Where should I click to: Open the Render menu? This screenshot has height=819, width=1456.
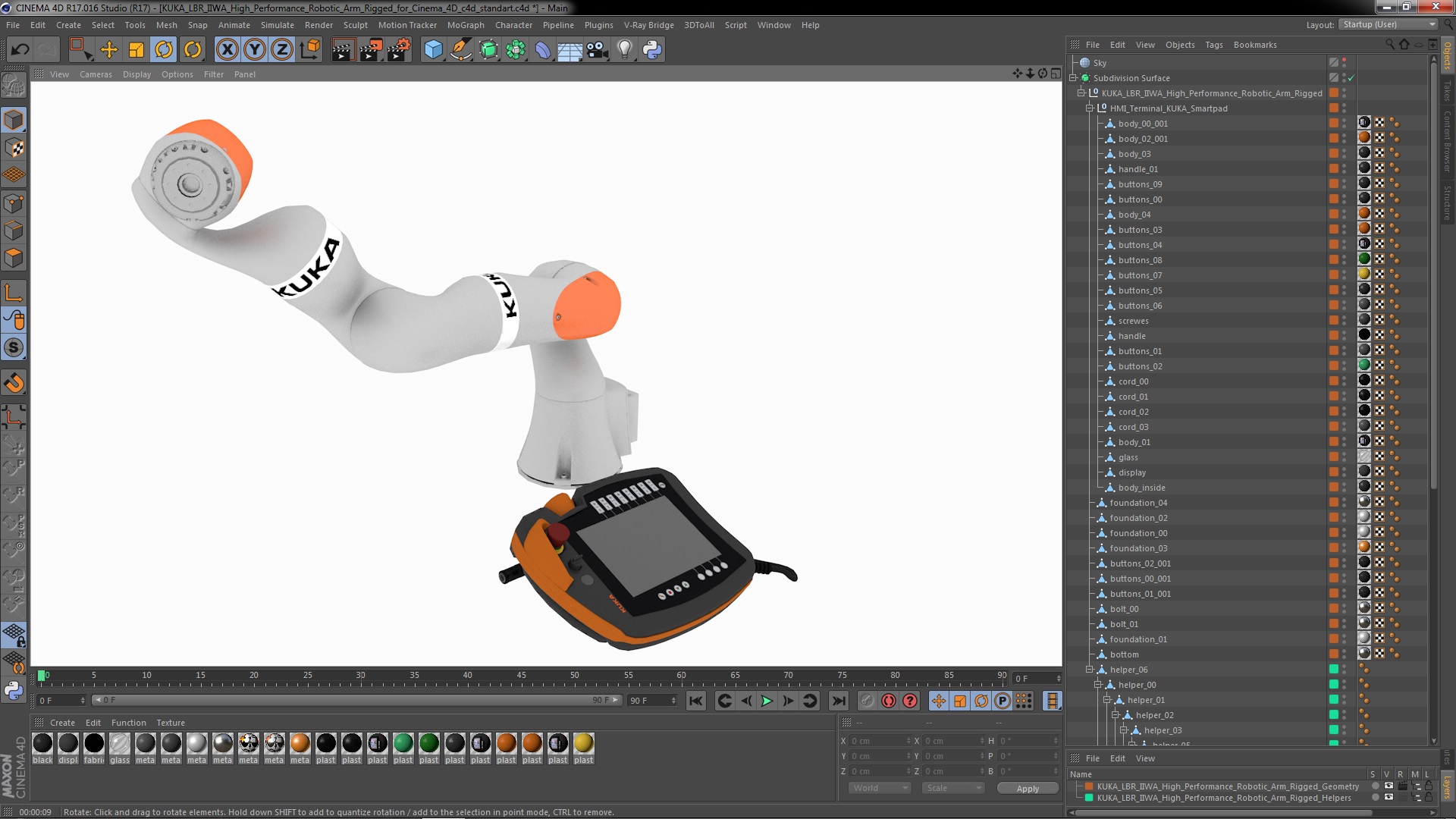pos(318,25)
